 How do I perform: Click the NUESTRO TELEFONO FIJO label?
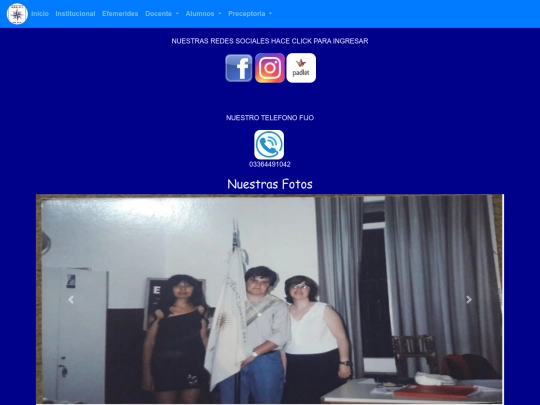point(270,118)
